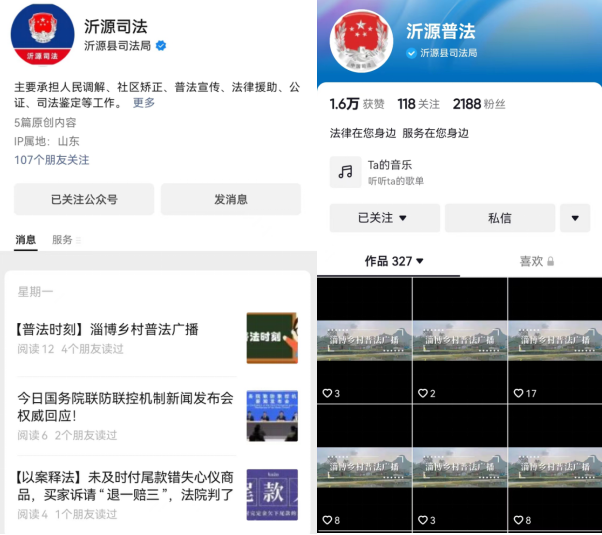Open the 【普法时刻】淄博乡村普法广播 article
Viewport: 602px width, 535px height.
tap(108, 329)
